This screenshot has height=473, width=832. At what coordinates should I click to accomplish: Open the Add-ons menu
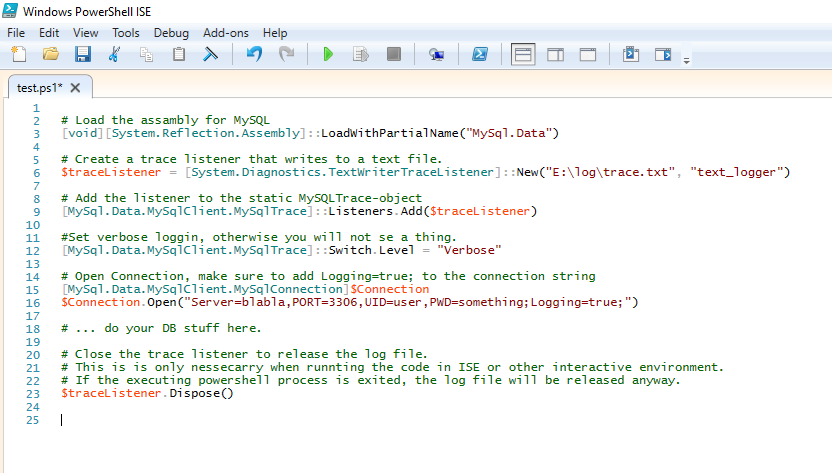(226, 33)
